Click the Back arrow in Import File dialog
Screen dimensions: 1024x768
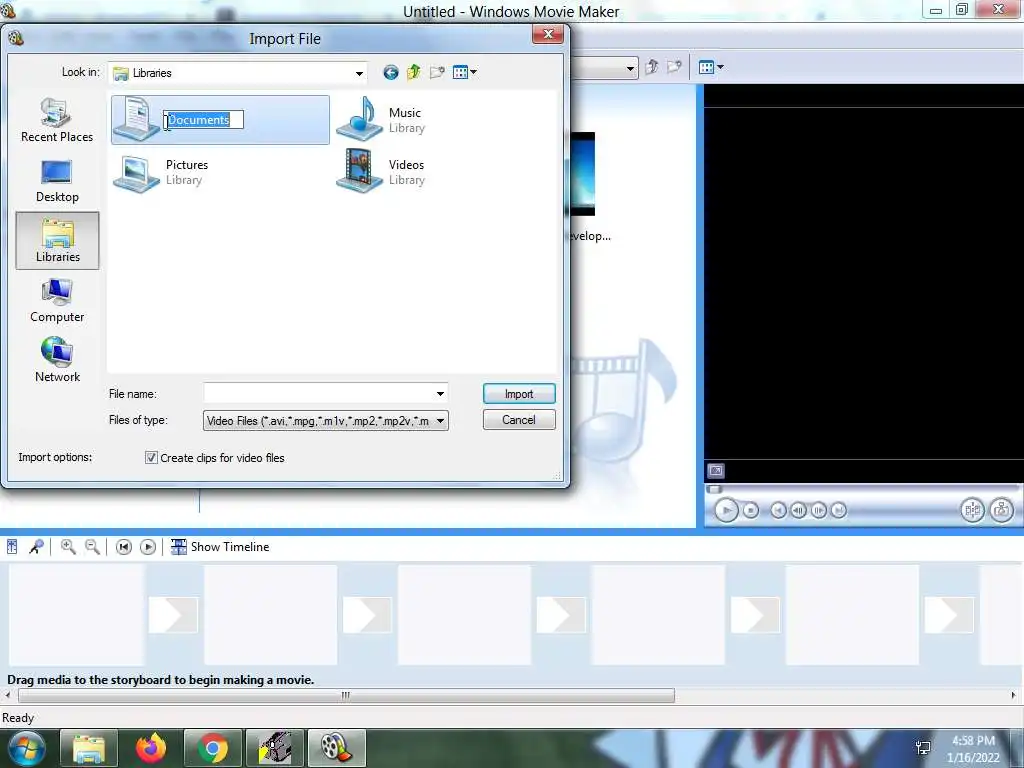coord(391,72)
